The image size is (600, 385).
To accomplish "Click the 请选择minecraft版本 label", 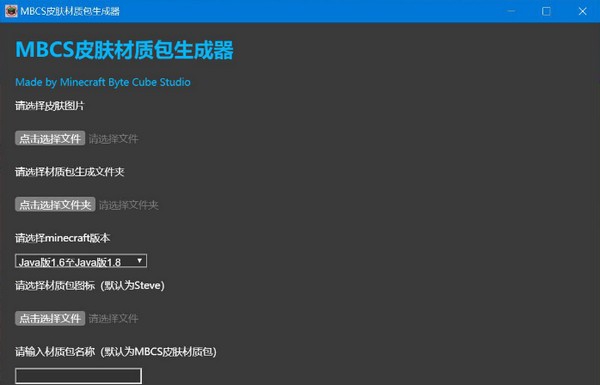I will click(x=63, y=238).
